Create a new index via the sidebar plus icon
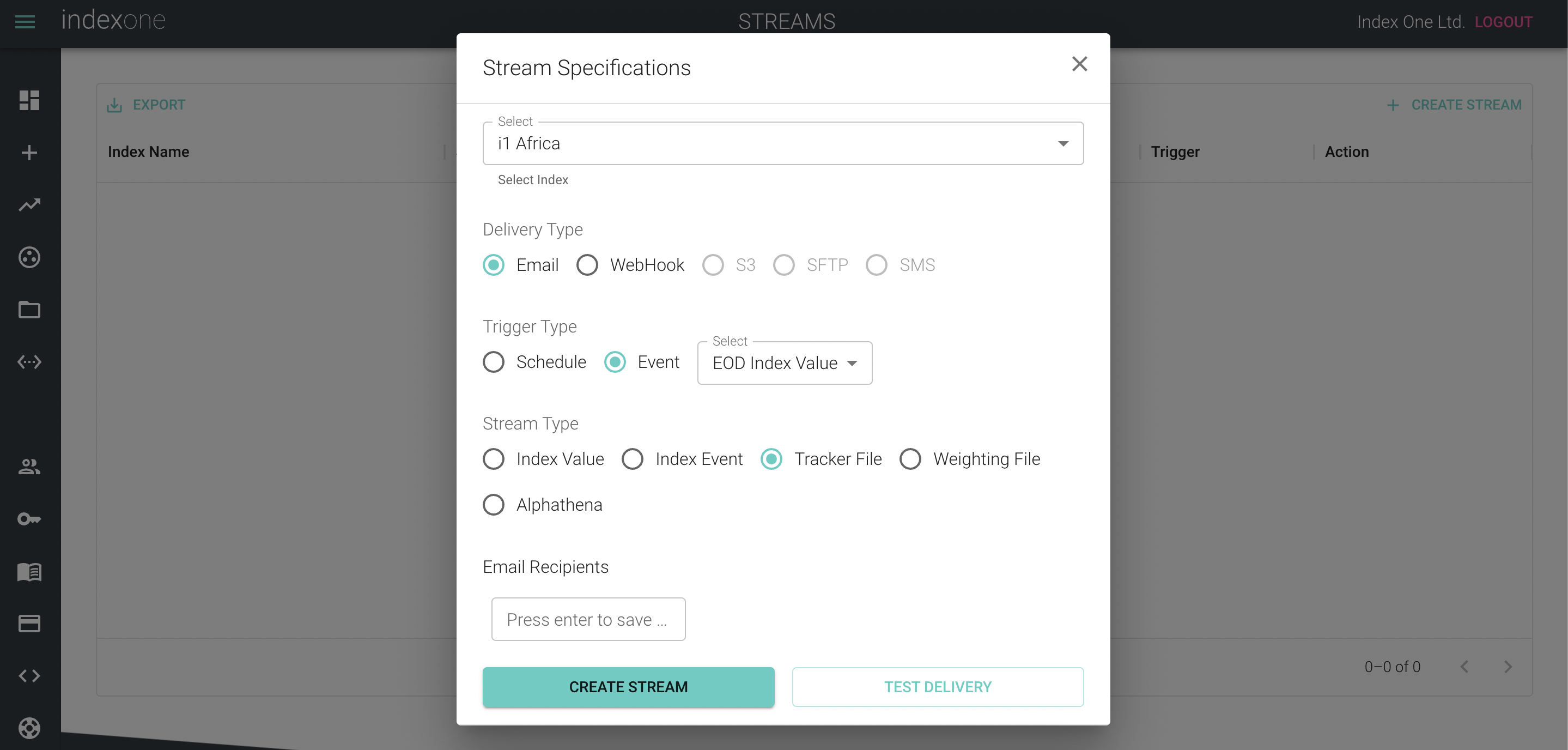 coord(29,152)
